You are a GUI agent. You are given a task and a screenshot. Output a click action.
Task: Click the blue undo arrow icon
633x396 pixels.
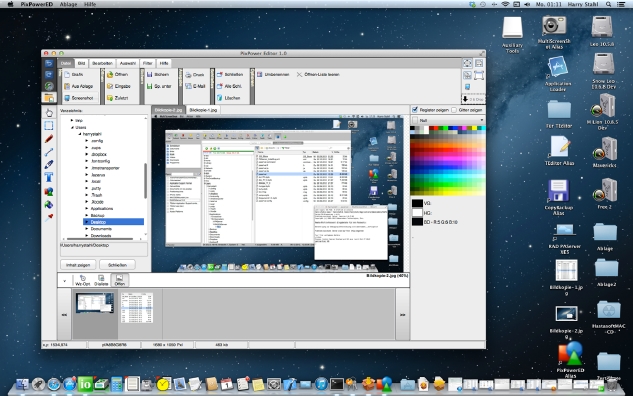click(x=49, y=63)
